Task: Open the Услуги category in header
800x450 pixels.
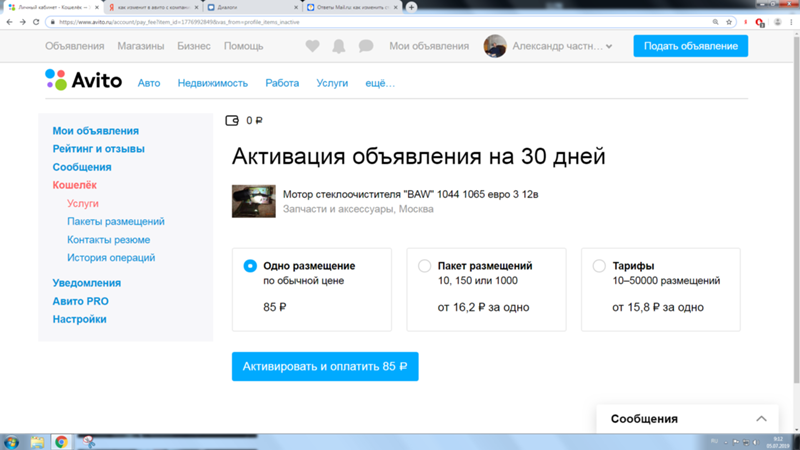Action: tap(332, 83)
